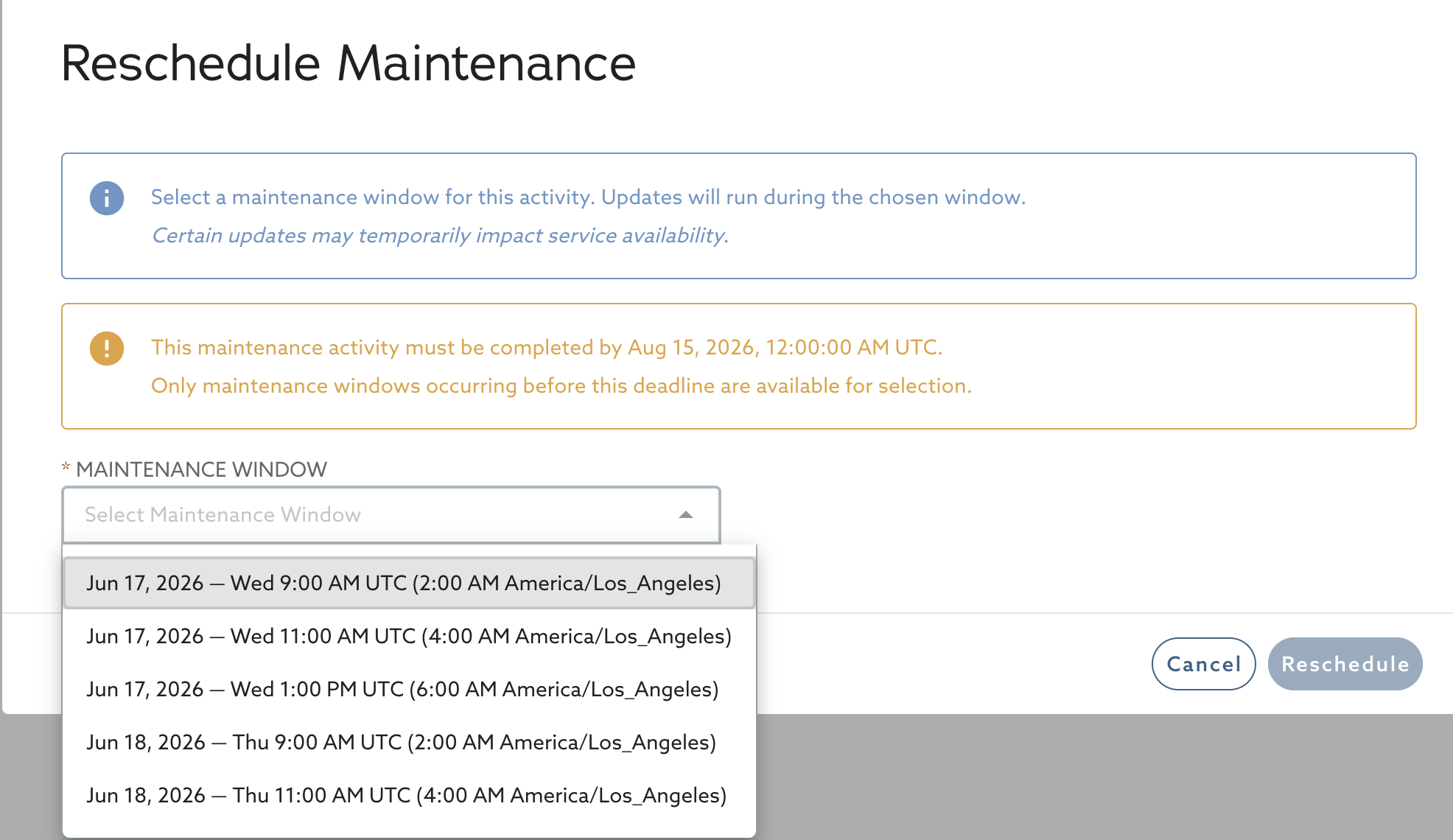Cancel the reschedule dialog

(x=1204, y=664)
